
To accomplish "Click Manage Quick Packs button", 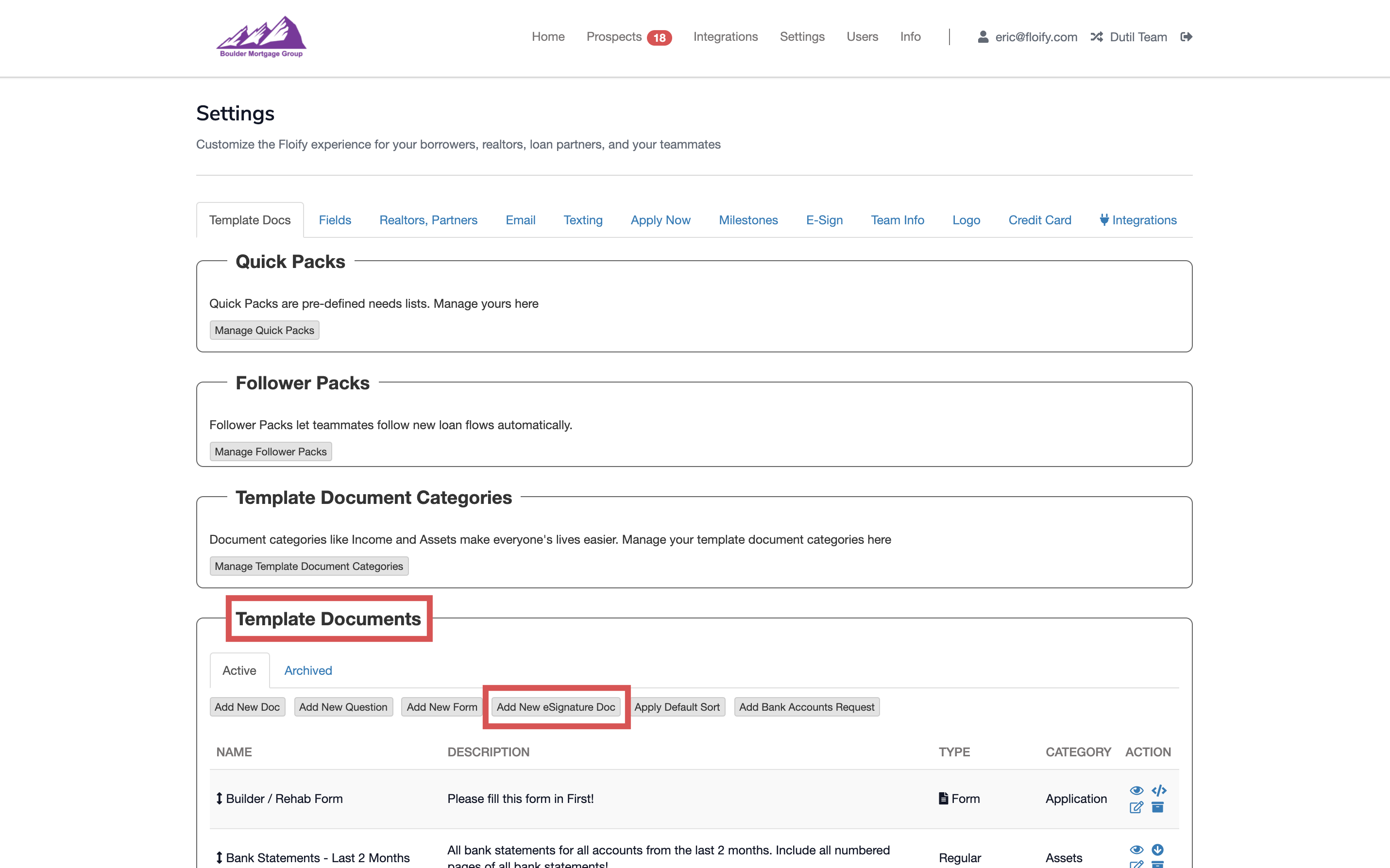I will tap(264, 330).
